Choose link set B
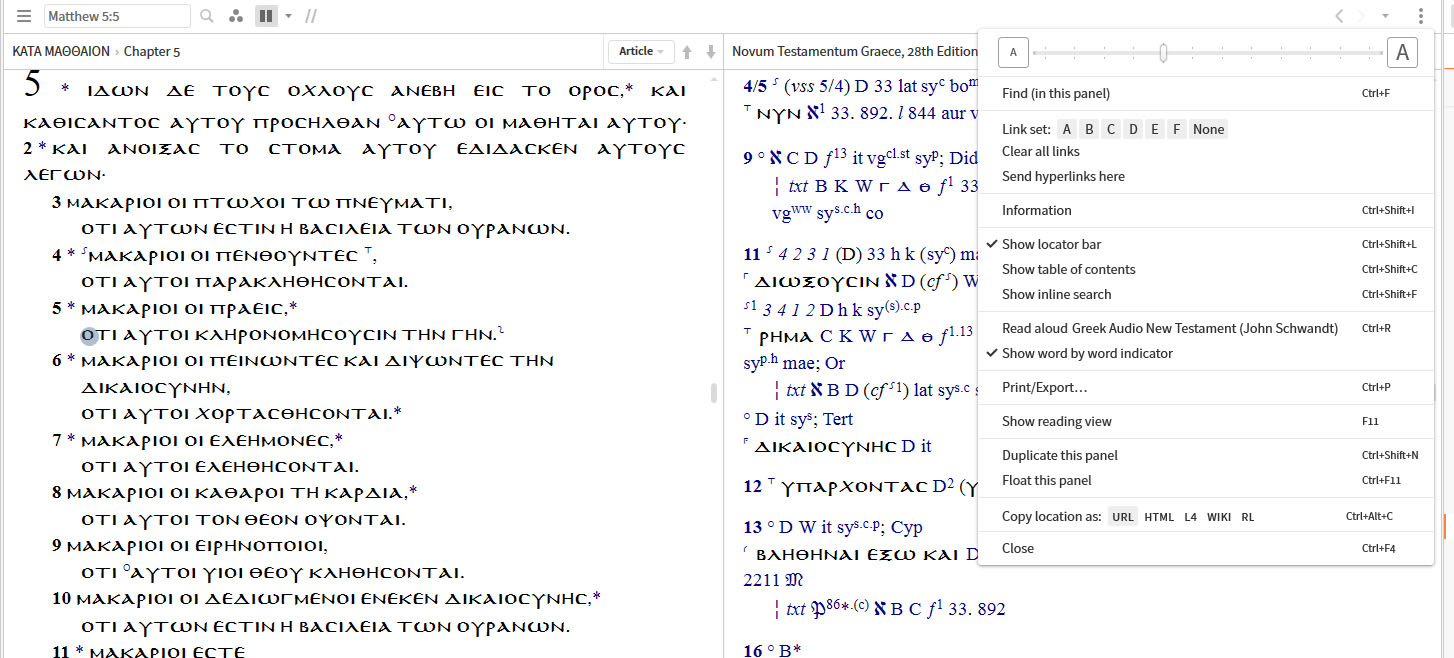Viewport: 1454px width, 658px height. pyautogui.click(x=1089, y=129)
